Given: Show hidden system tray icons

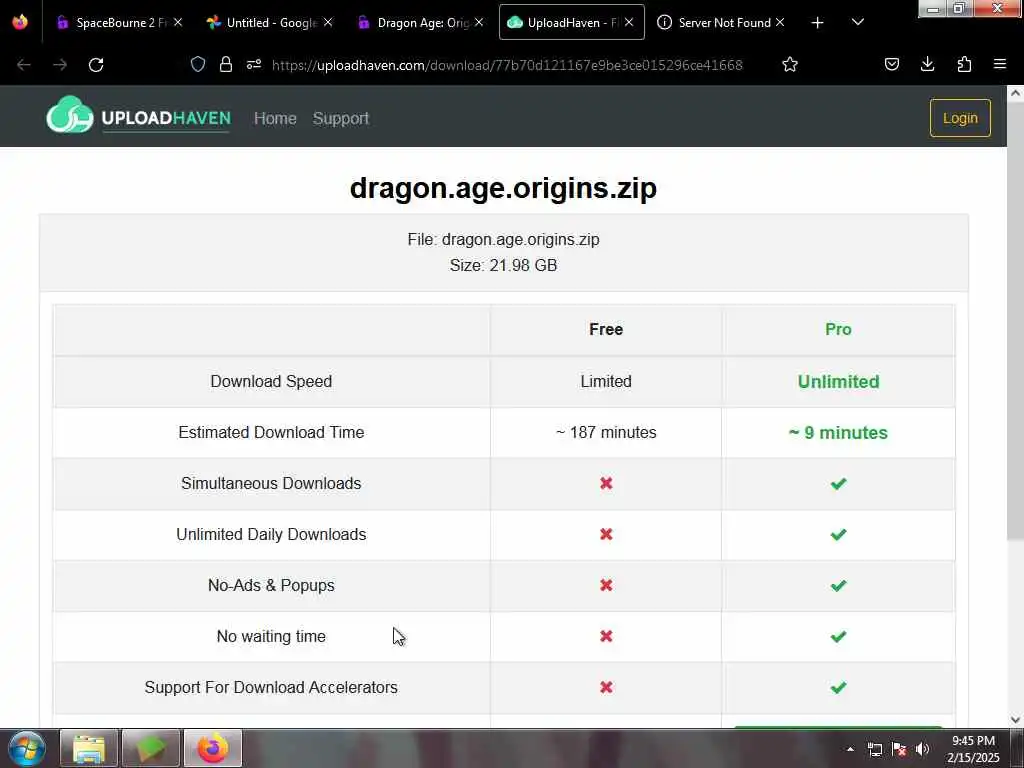Looking at the screenshot, I should 850,749.
